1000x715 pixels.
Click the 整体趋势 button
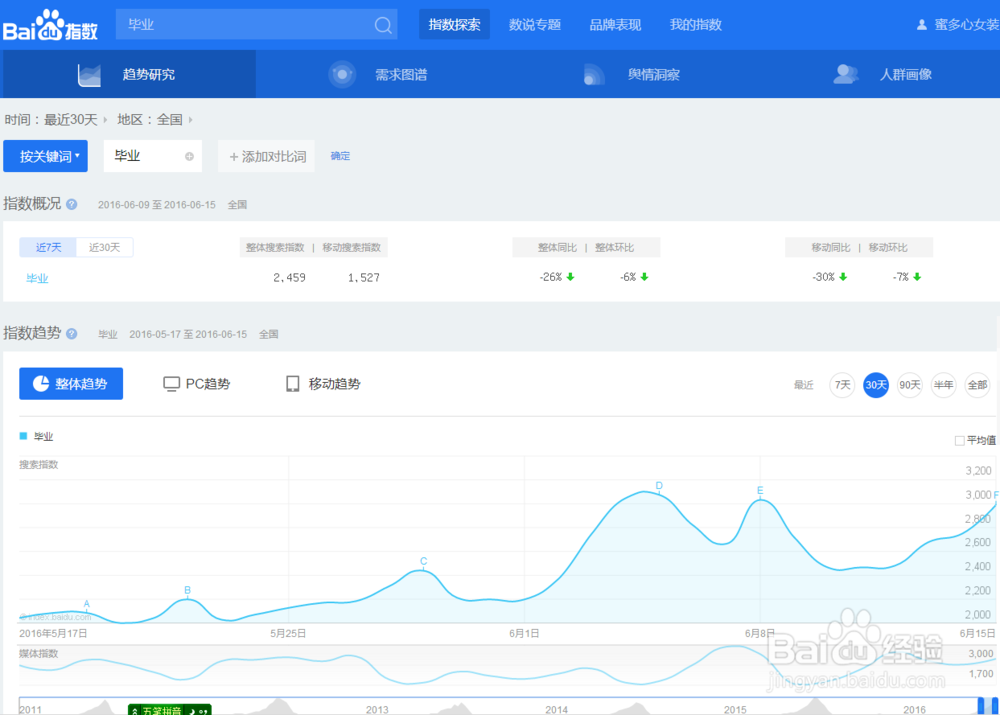[x=71, y=383]
